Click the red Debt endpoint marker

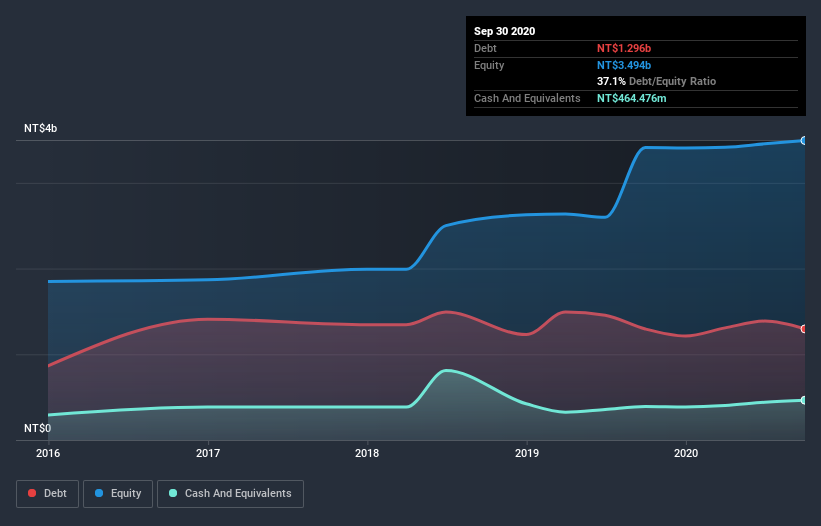[804, 329]
